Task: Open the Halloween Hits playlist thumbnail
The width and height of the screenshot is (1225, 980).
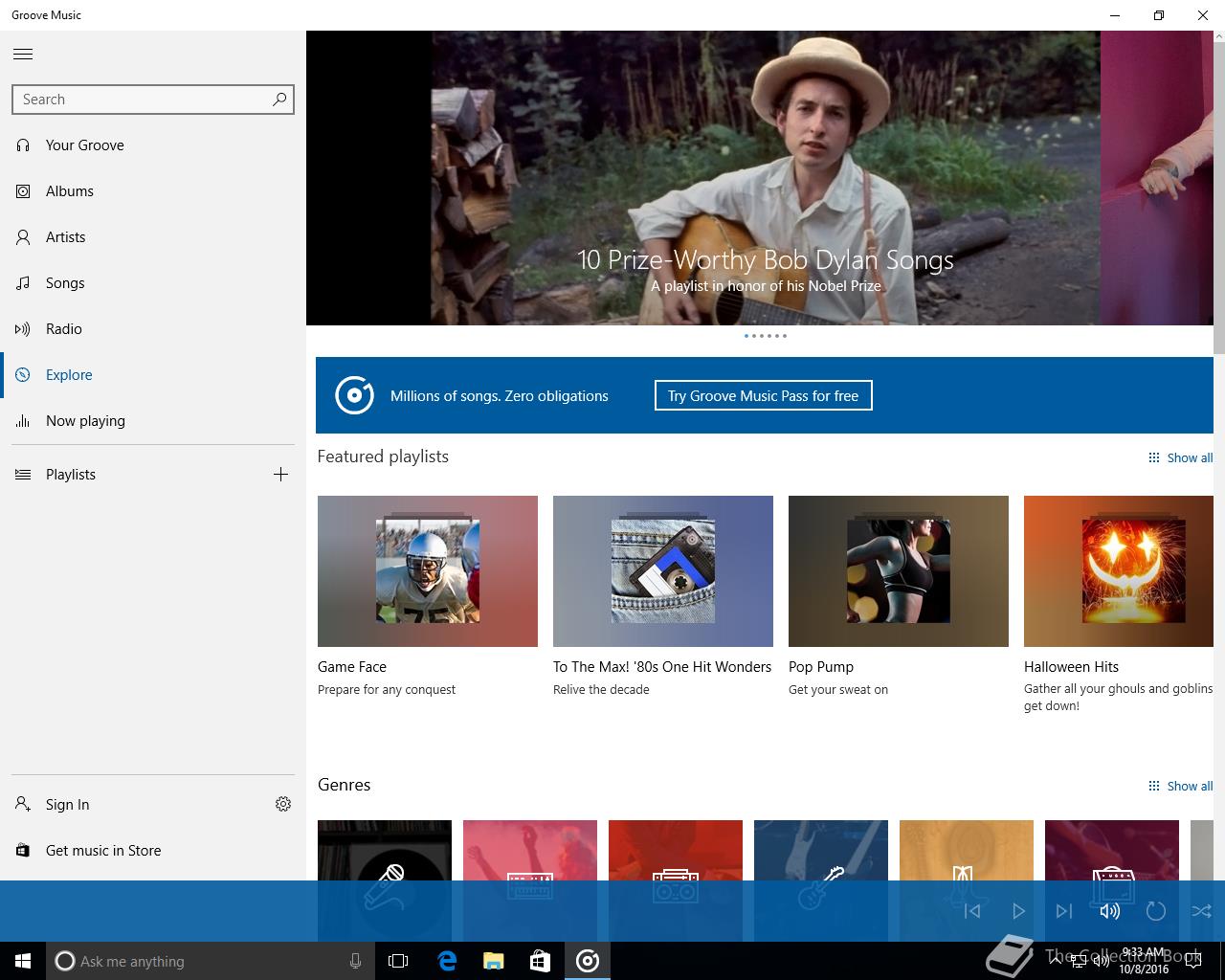Action: click(x=1119, y=571)
